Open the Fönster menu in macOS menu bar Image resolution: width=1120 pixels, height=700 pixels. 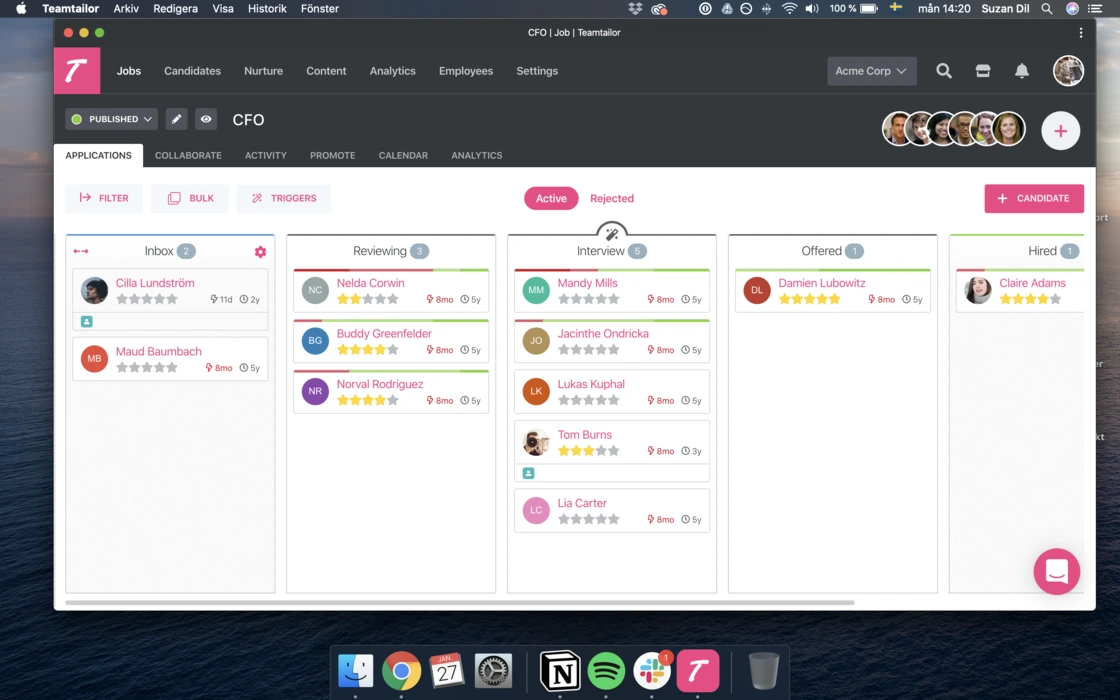click(319, 9)
